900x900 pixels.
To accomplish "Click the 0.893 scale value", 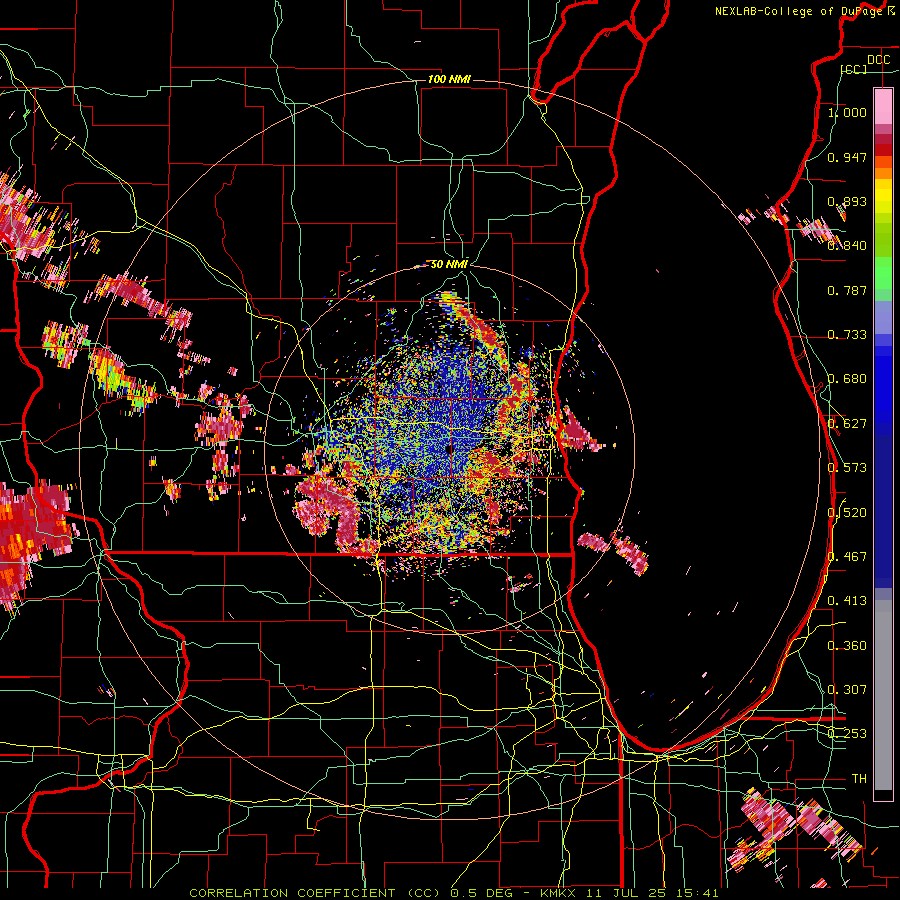I will (x=847, y=201).
